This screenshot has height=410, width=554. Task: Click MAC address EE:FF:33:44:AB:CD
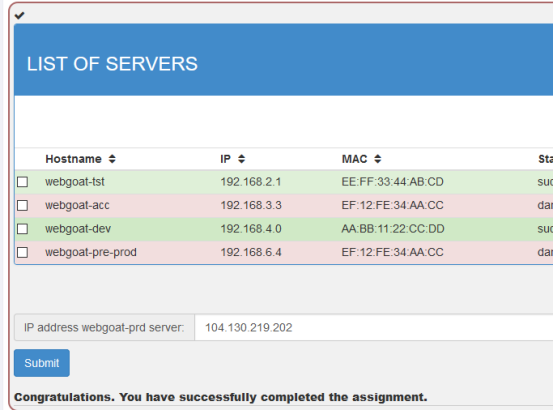tap(392, 182)
